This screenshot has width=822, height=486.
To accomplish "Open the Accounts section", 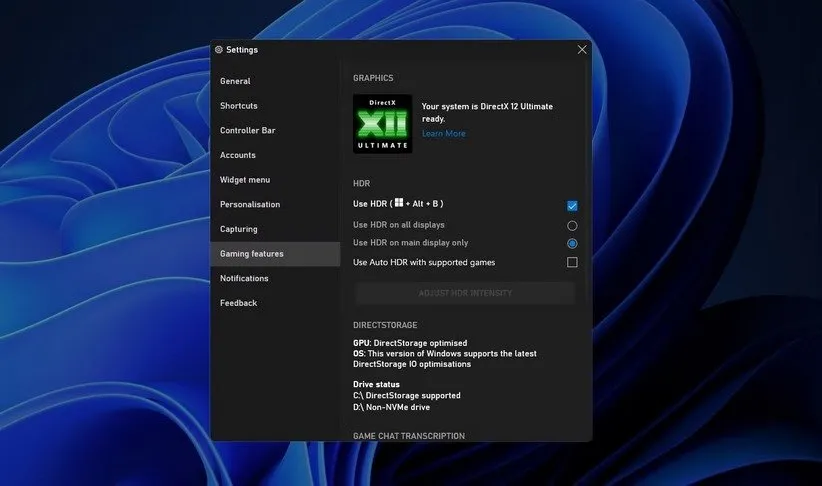I will 238,155.
